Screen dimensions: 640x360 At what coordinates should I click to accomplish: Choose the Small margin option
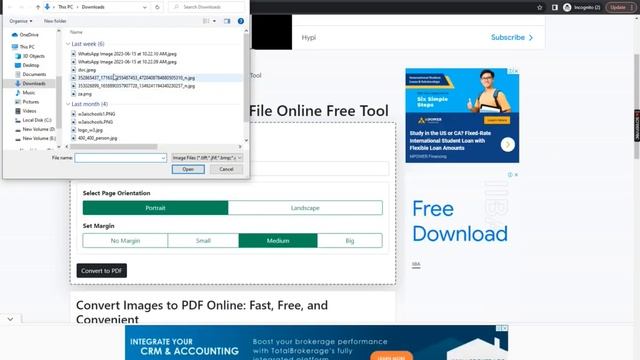(x=203, y=241)
